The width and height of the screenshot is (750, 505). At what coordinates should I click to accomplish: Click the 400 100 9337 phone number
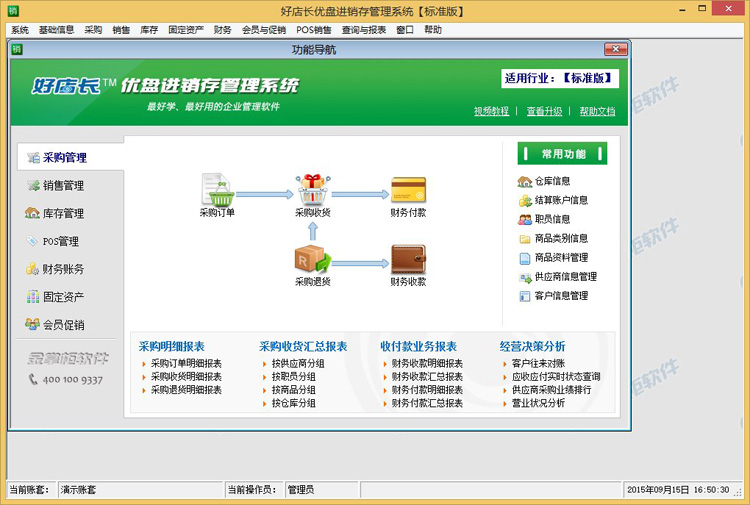73,380
